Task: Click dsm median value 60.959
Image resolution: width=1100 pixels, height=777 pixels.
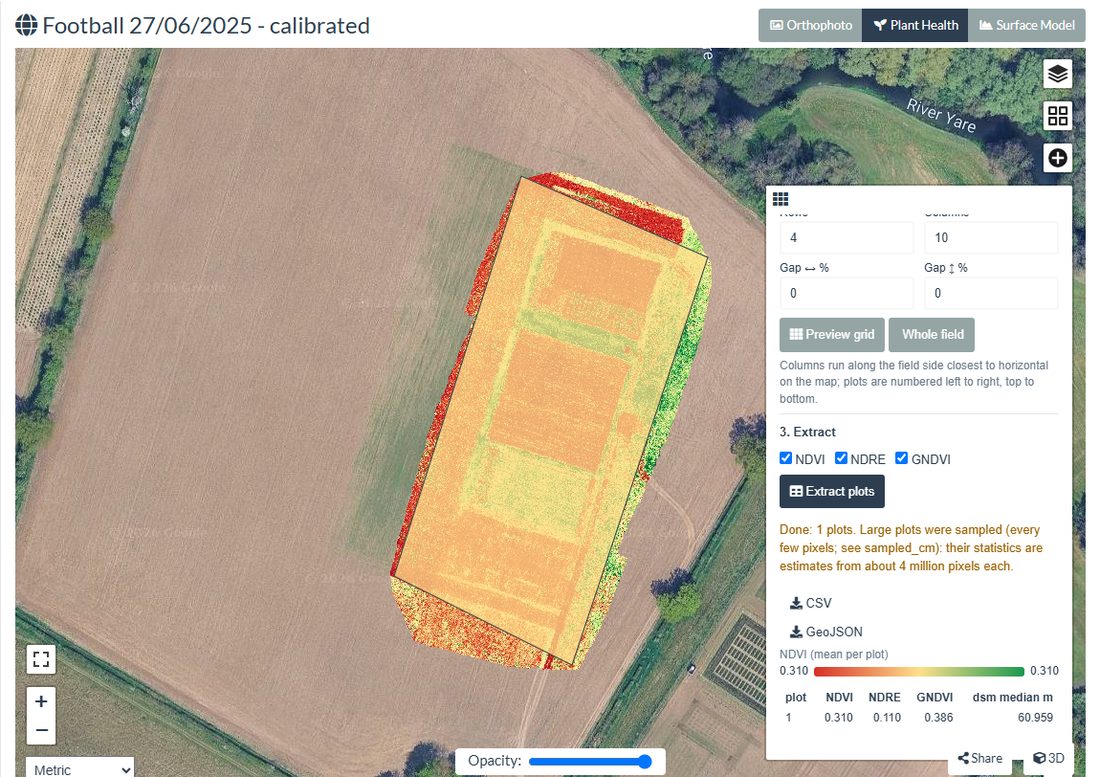Action: point(1035,717)
